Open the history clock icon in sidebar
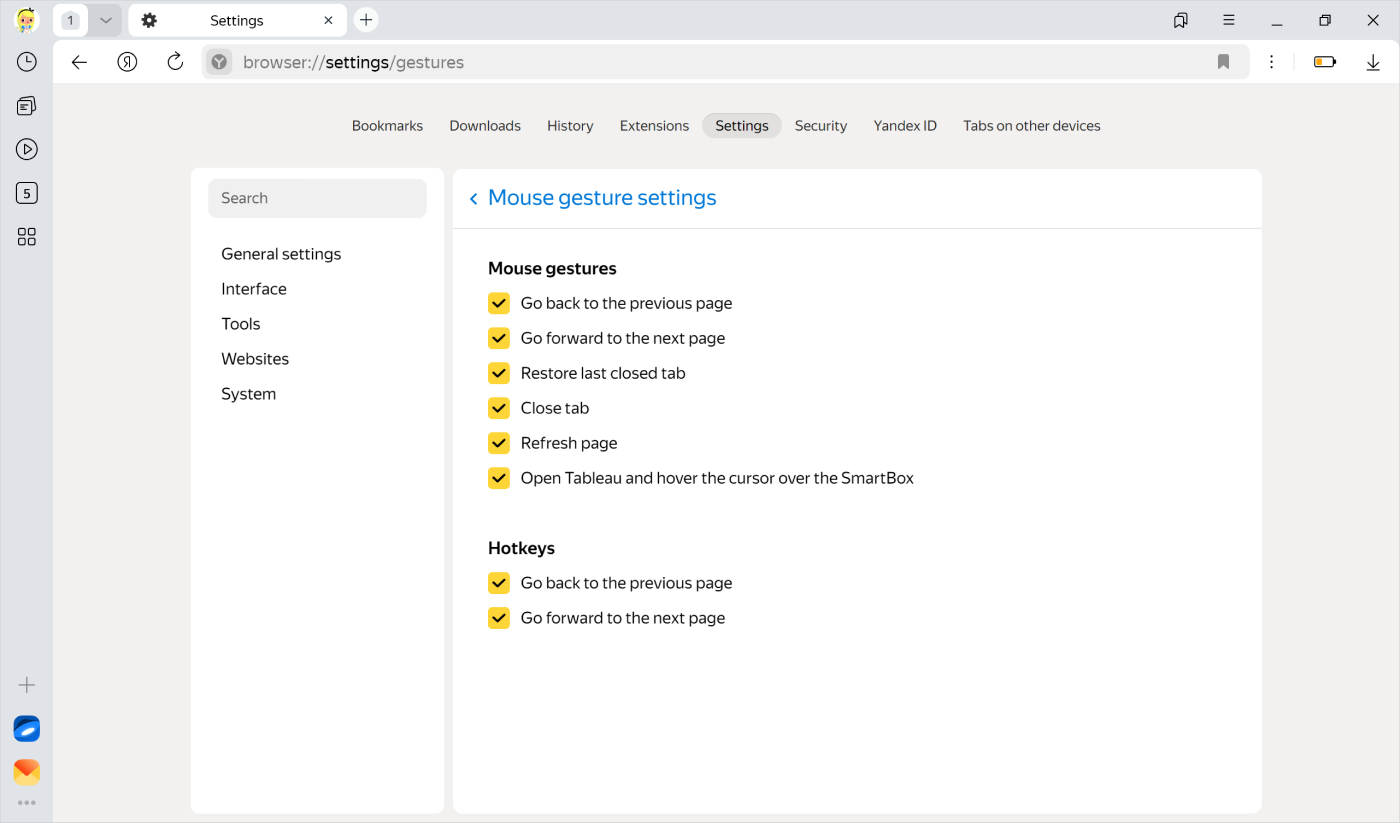This screenshot has height=823, width=1400. click(x=27, y=62)
